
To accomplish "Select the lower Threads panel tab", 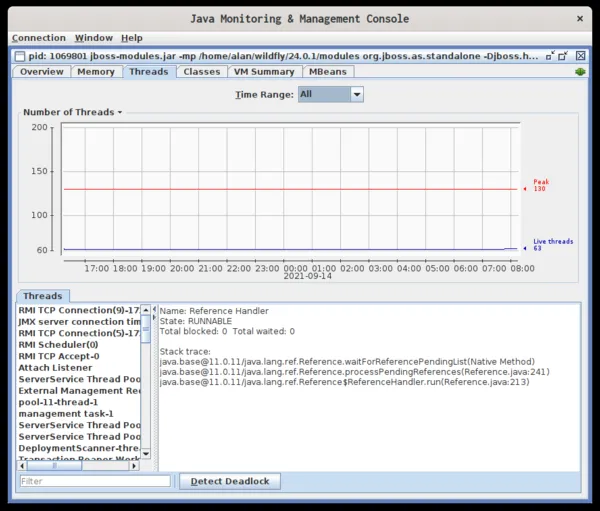I will 42,296.
